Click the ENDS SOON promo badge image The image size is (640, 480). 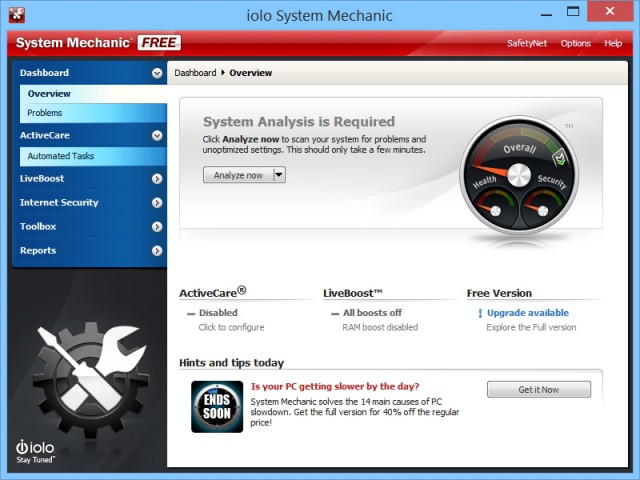(x=217, y=407)
